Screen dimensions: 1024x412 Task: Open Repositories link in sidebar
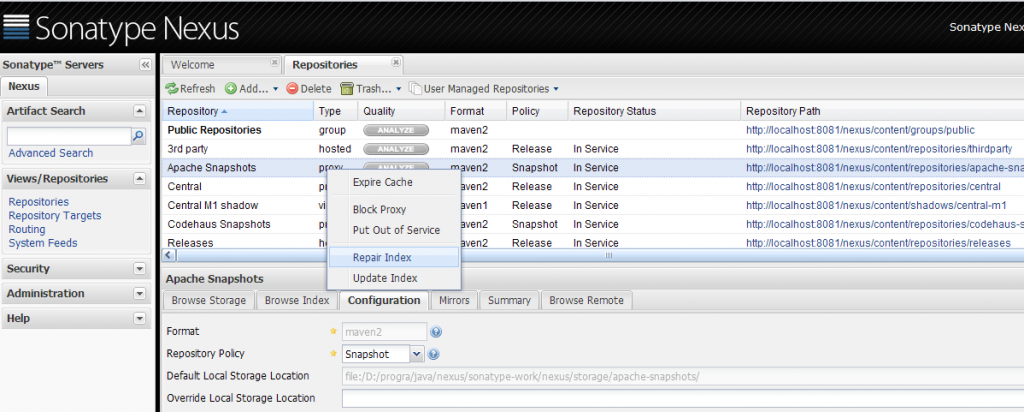click(39, 202)
